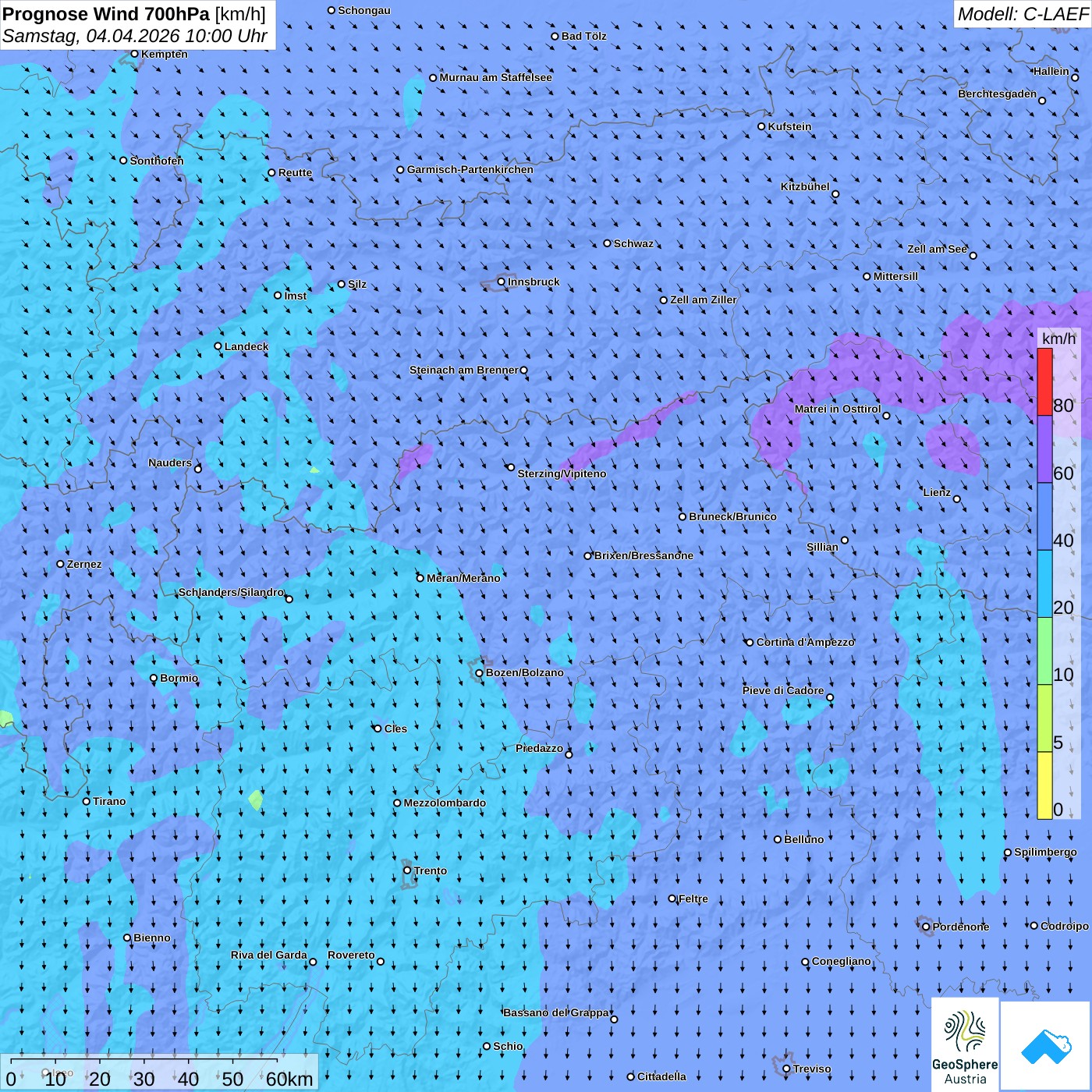Click the Innsbruck city marker
This screenshot has height=1092, width=1092.
[x=502, y=282]
